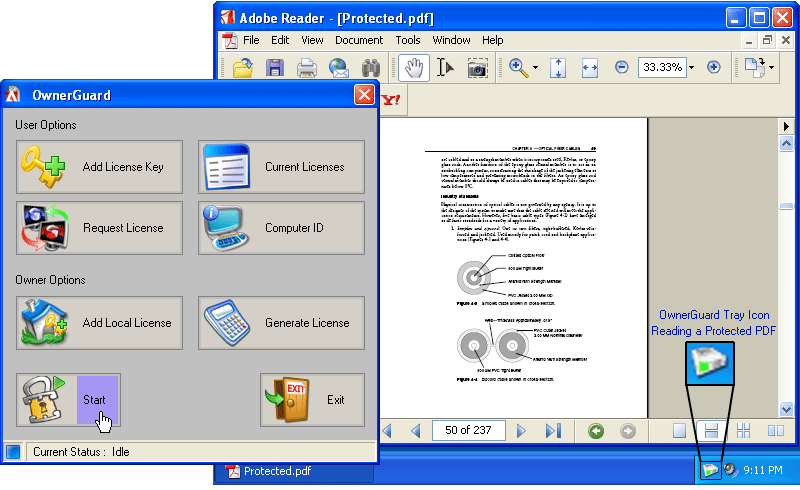Image resolution: width=800 pixels, height=490 pixels.
Task: Switch to continuous facing layout
Action: [x=743, y=431]
